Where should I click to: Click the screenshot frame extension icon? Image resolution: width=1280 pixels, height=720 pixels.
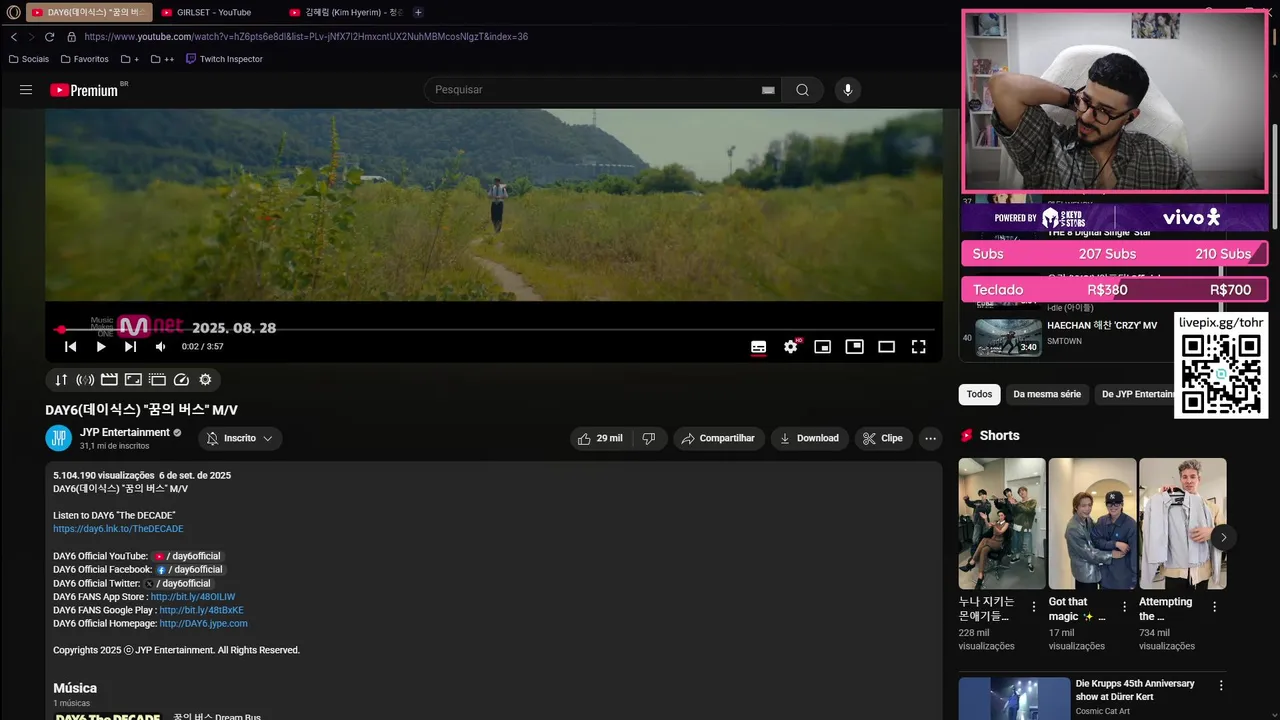133,380
